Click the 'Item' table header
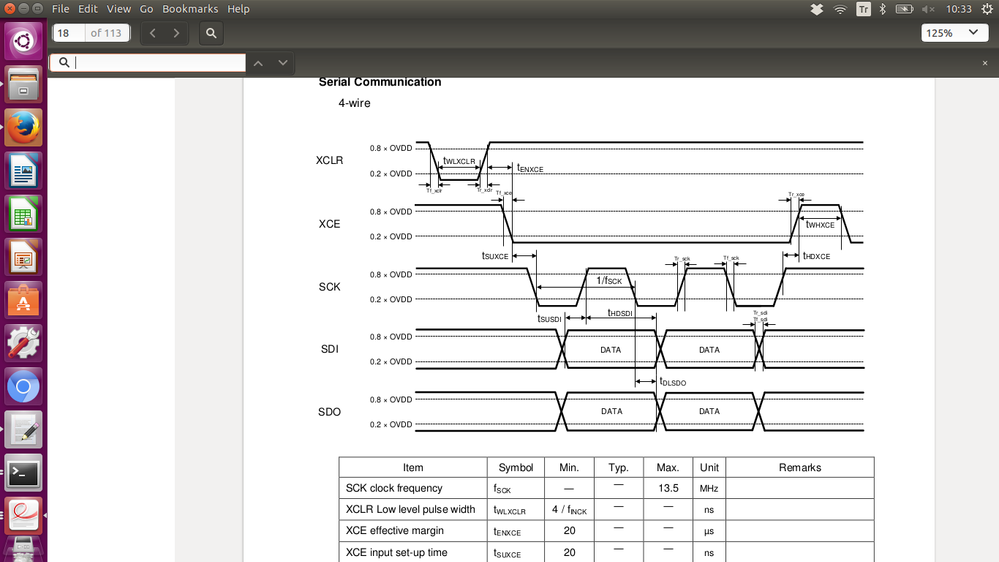The height and width of the screenshot is (562, 999). 413,468
